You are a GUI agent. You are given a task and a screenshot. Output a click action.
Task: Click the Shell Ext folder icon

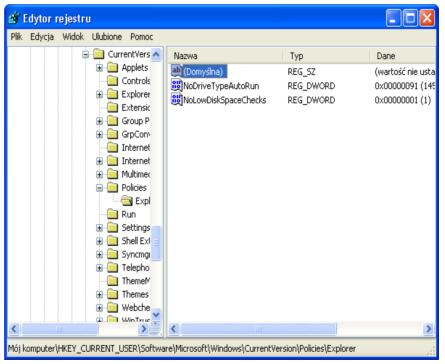coord(113,241)
